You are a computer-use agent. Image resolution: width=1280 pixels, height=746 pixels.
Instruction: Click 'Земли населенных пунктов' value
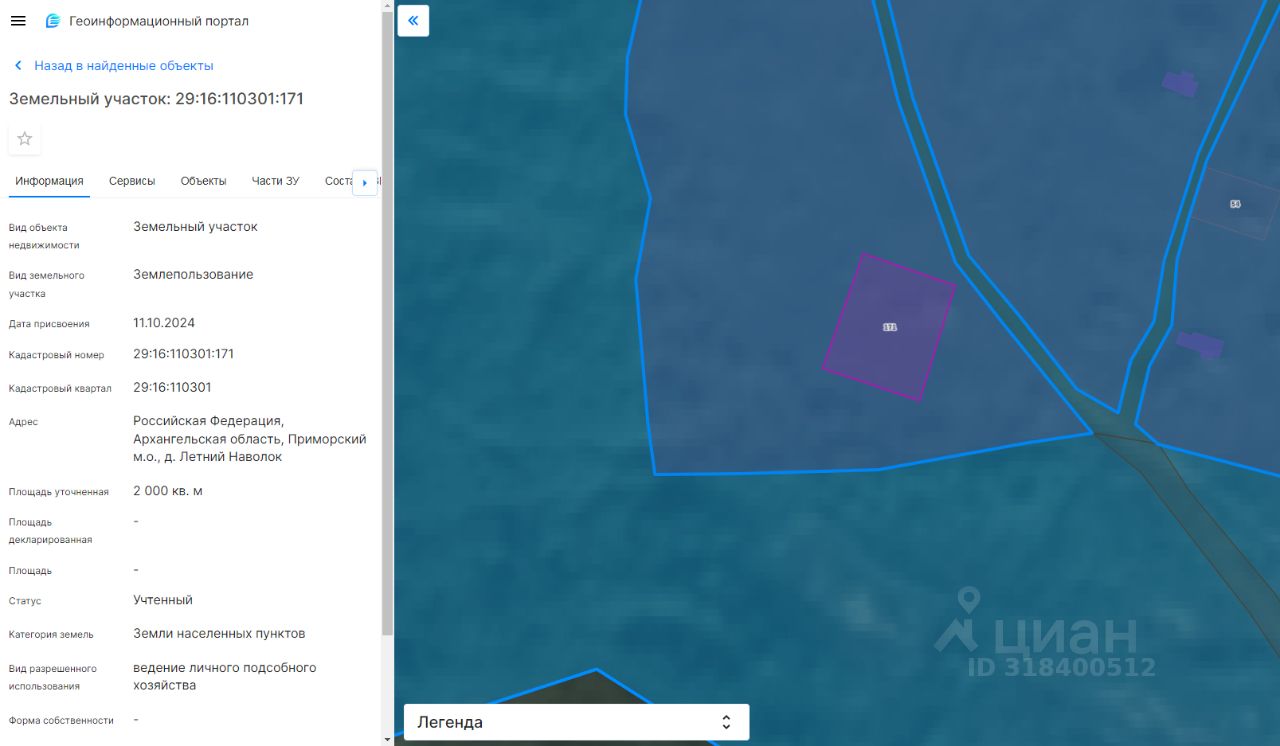(219, 634)
